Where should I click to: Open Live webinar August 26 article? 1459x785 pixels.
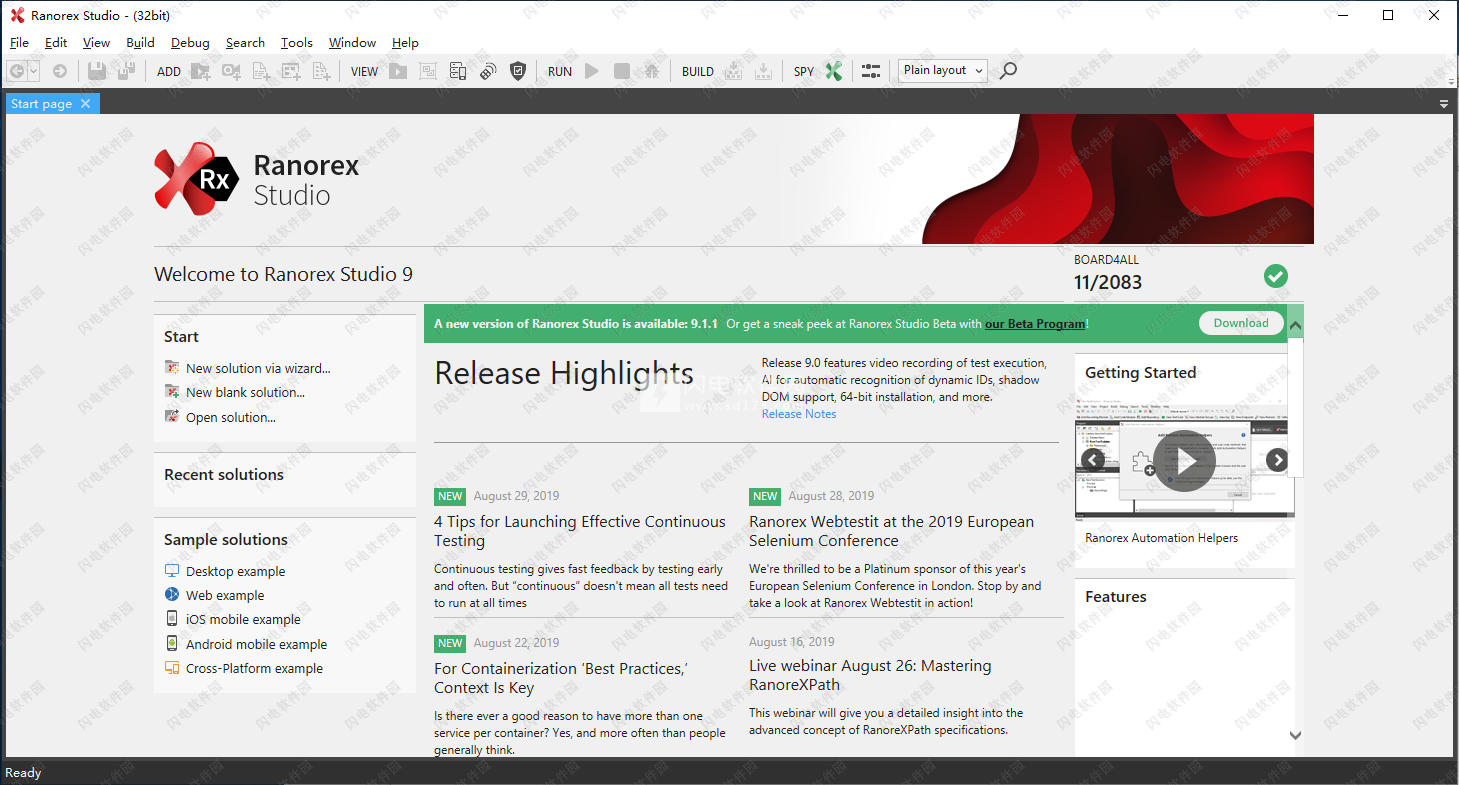coord(870,675)
